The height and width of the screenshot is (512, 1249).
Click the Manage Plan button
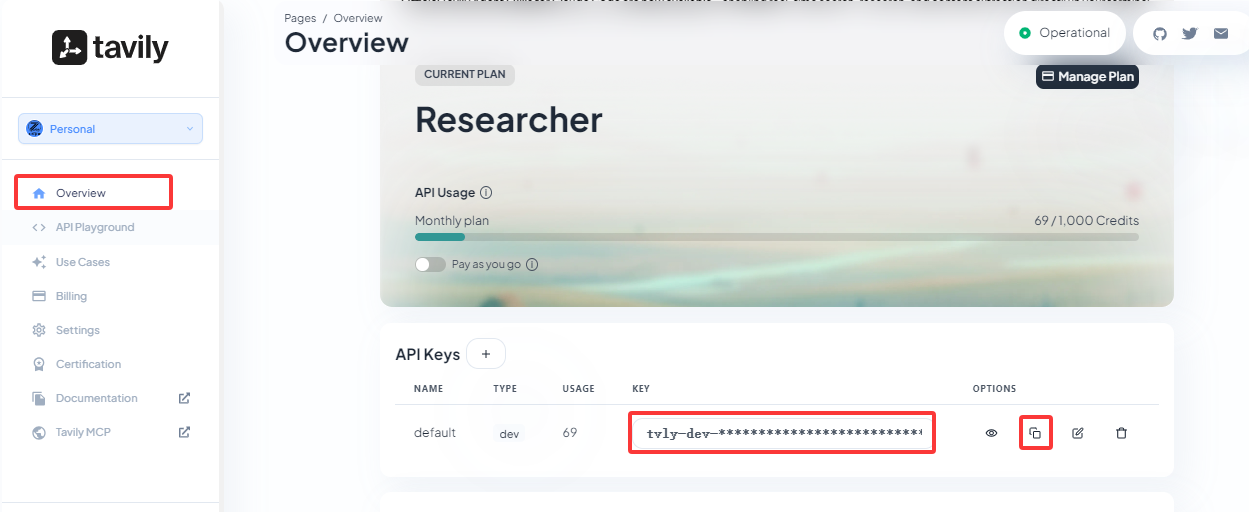(1087, 77)
